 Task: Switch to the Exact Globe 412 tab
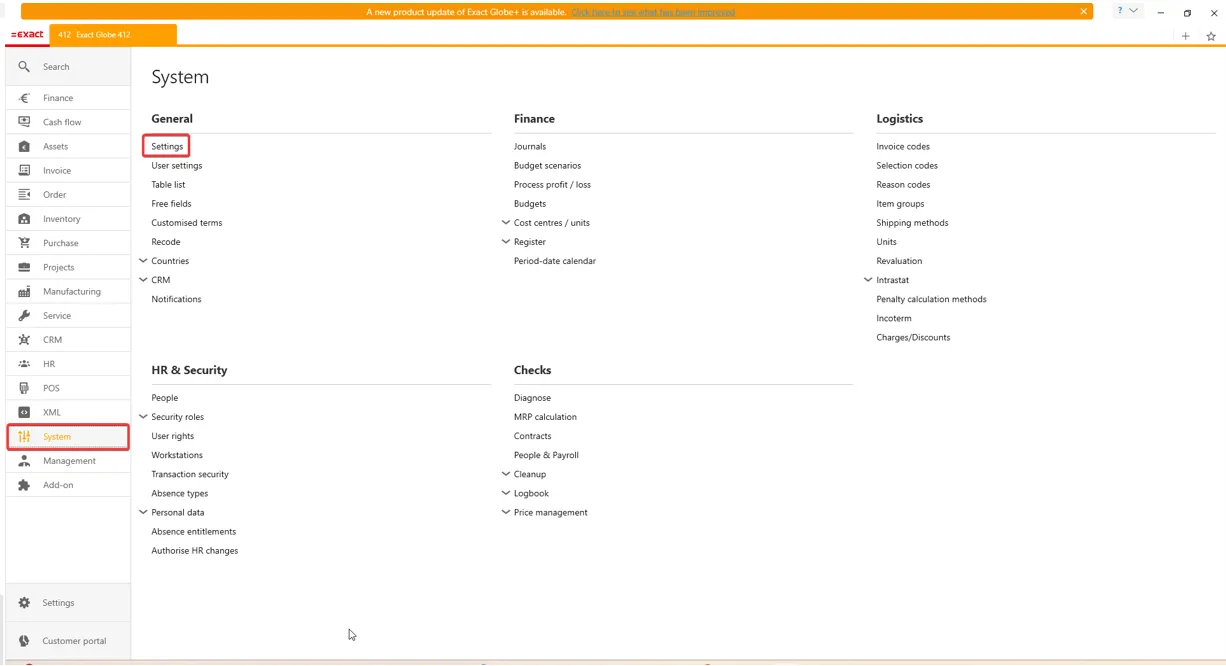click(x=112, y=35)
